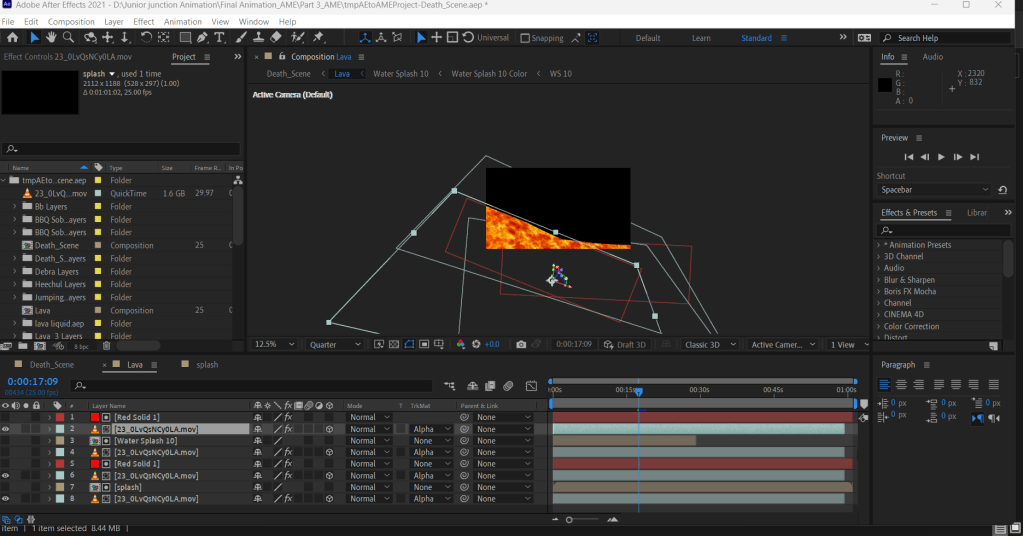Play the preview with the Play button

point(941,157)
